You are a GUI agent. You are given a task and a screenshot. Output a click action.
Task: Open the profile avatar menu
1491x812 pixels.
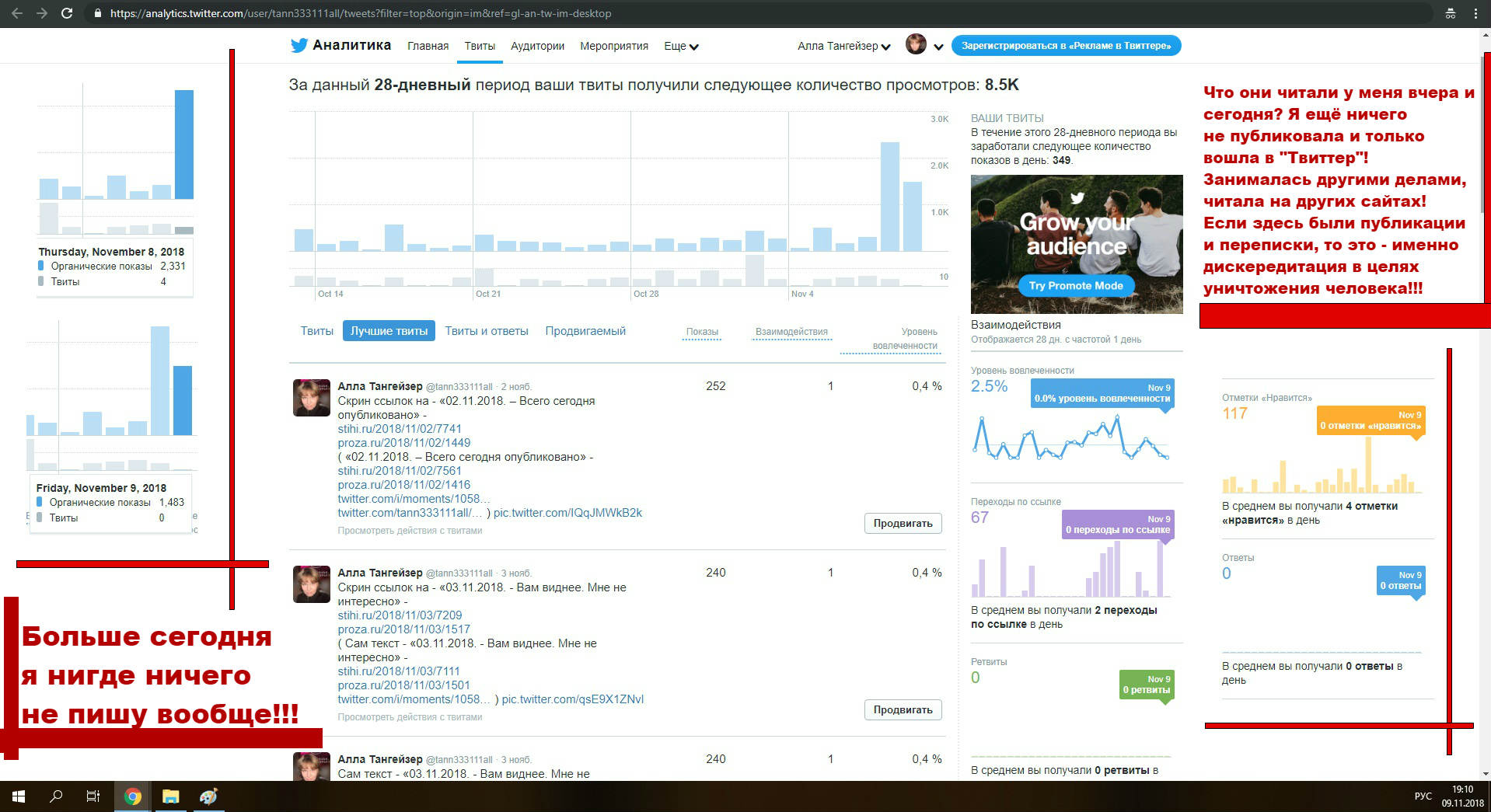917,44
